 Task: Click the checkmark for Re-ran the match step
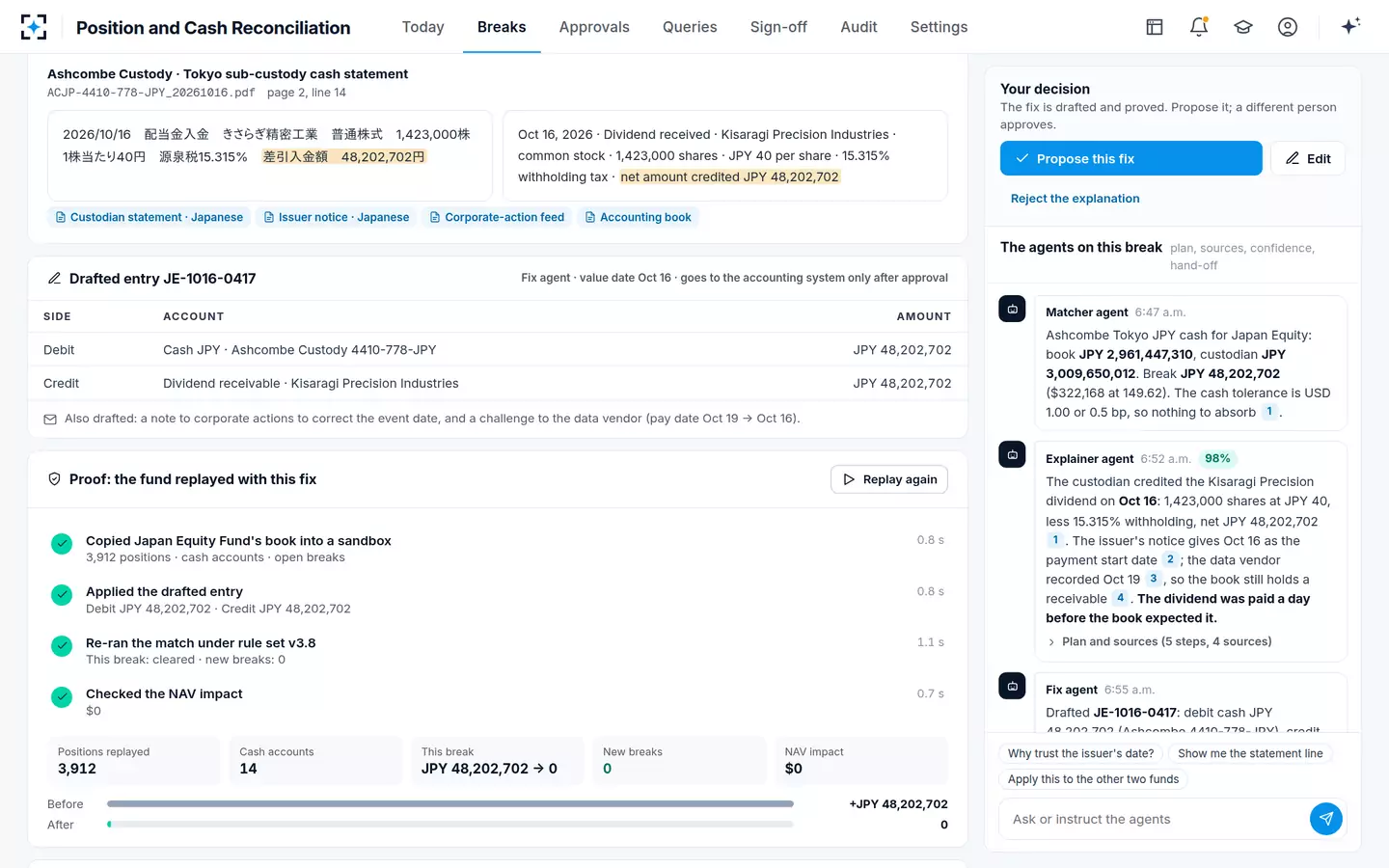[x=62, y=646]
